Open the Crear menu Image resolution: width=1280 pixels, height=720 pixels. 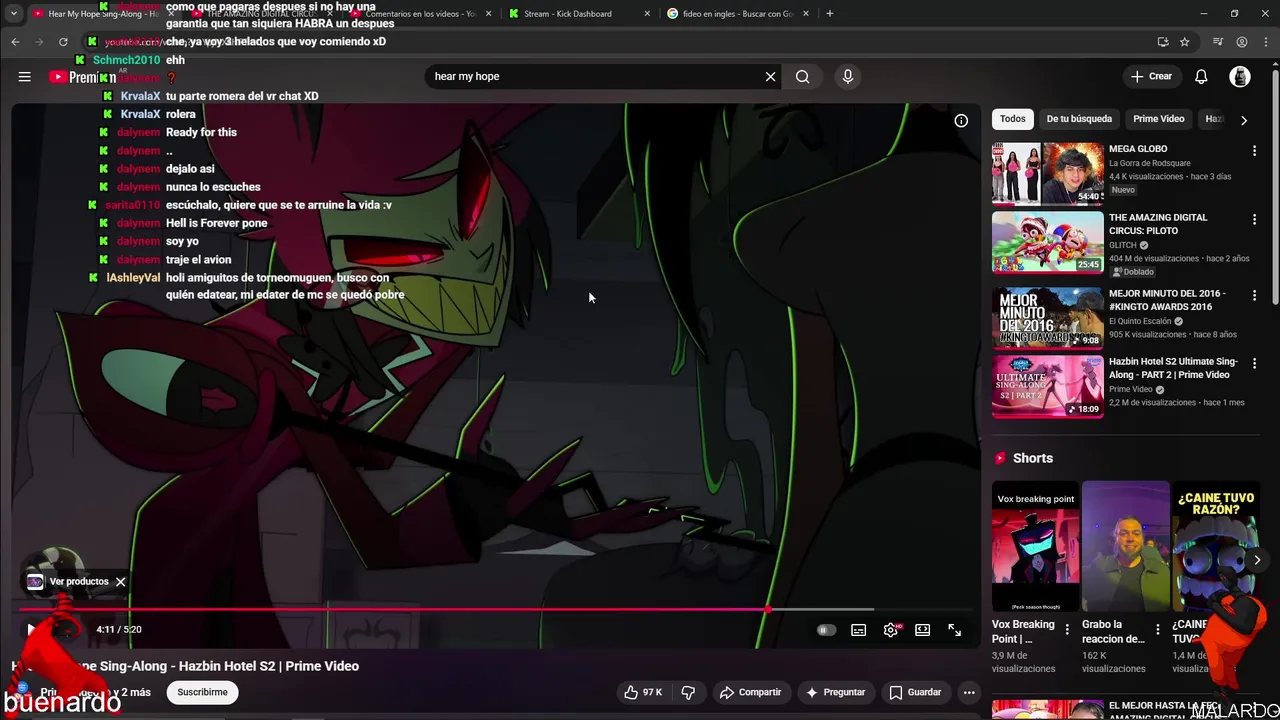pos(1151,76)
